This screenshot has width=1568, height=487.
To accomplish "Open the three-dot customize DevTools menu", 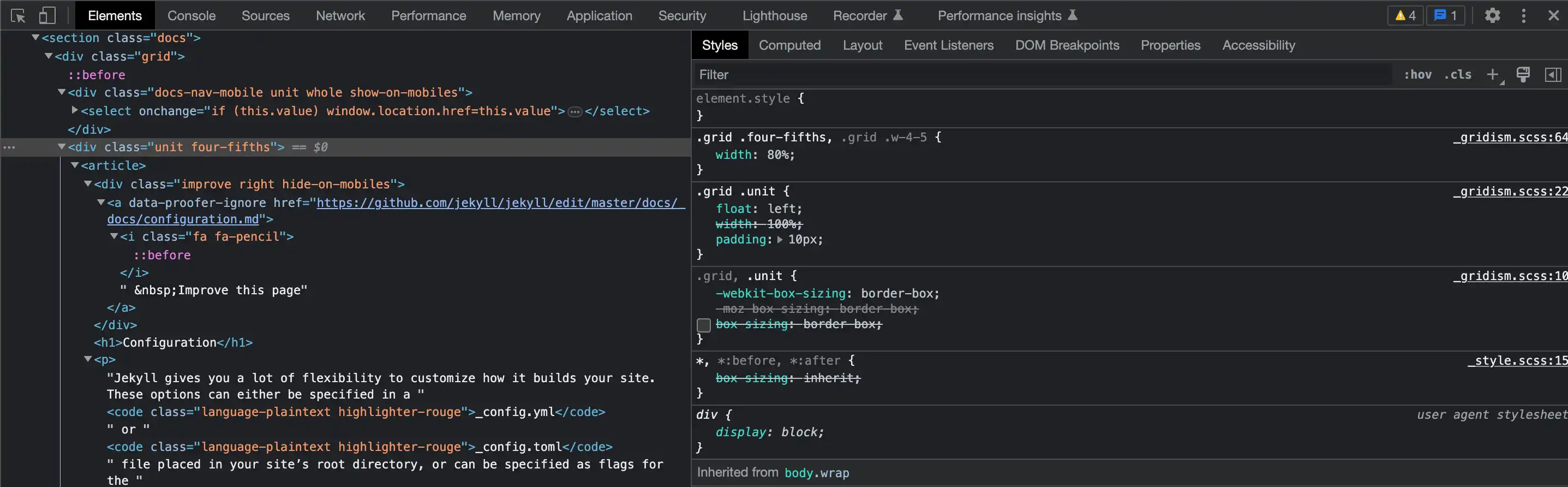I will (1524, 16).
